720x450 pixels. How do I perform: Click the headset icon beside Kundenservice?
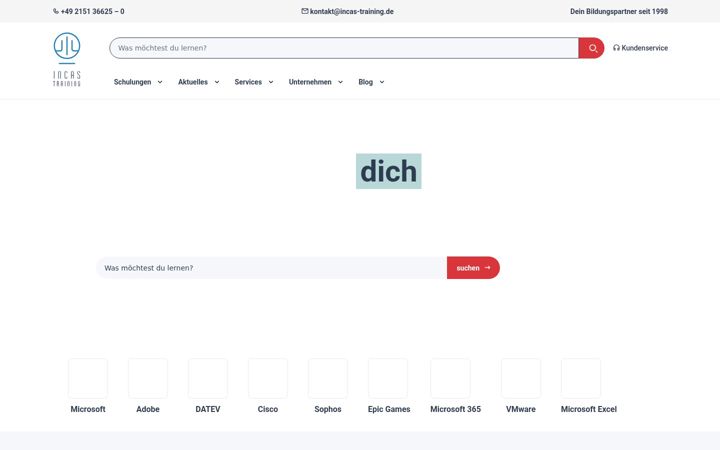click(616, 48)
